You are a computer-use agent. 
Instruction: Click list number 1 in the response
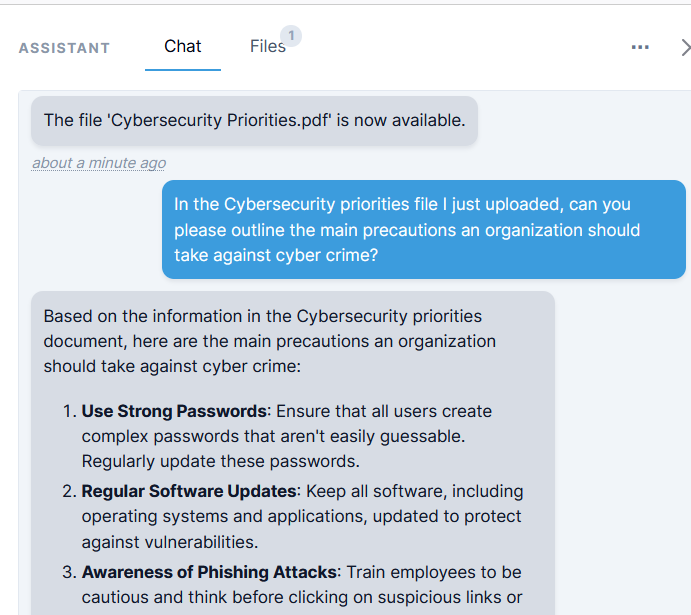pos(69,411)
